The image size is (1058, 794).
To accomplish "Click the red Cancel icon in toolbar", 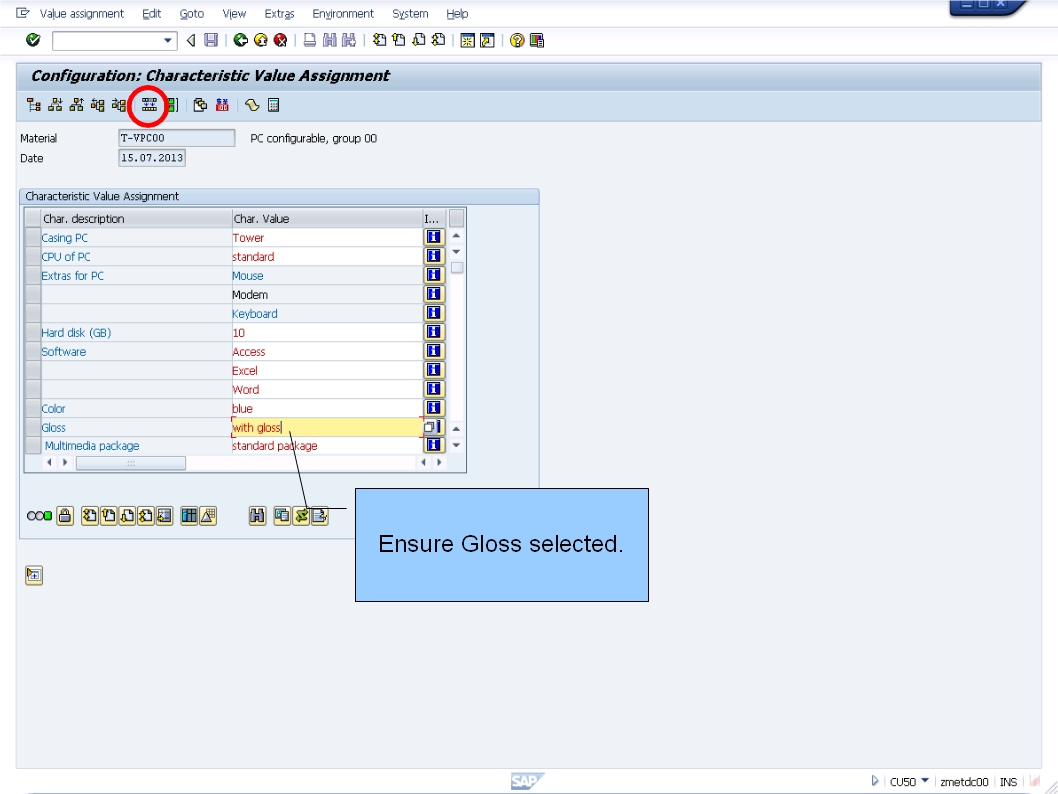I will [x=280, y=41].
